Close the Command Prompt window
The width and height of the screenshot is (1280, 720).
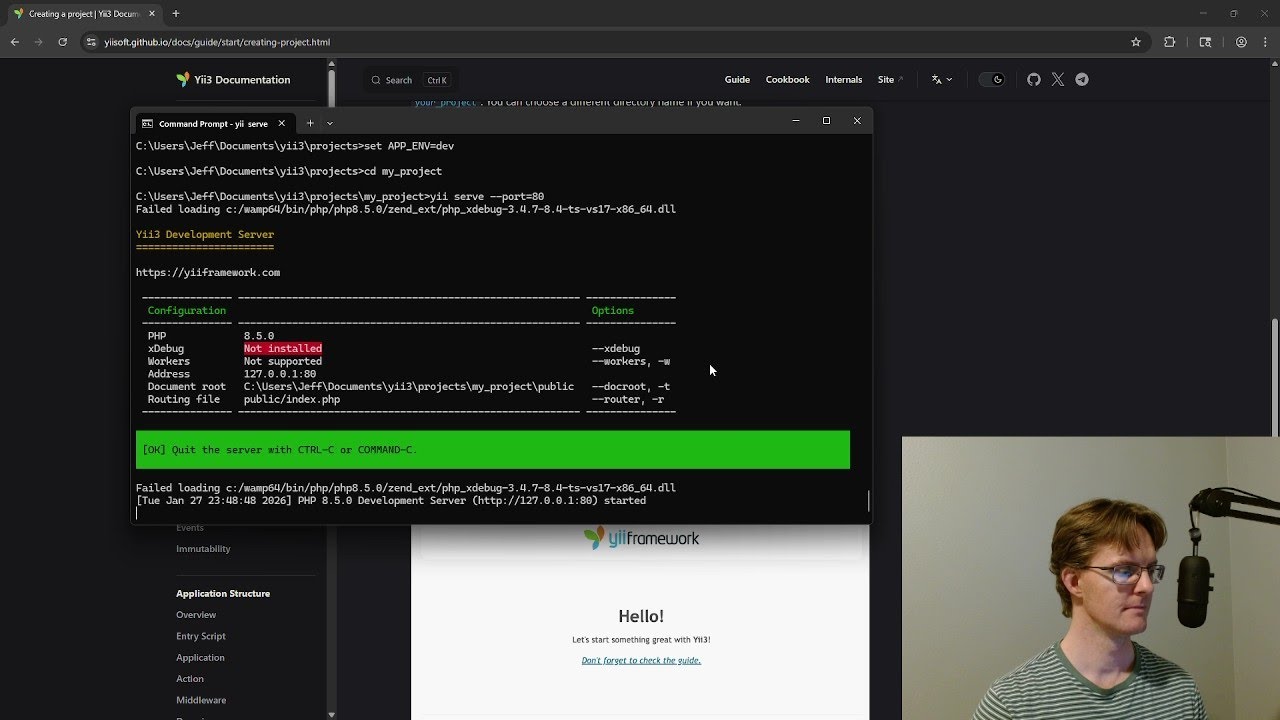[x=857, y=121]
